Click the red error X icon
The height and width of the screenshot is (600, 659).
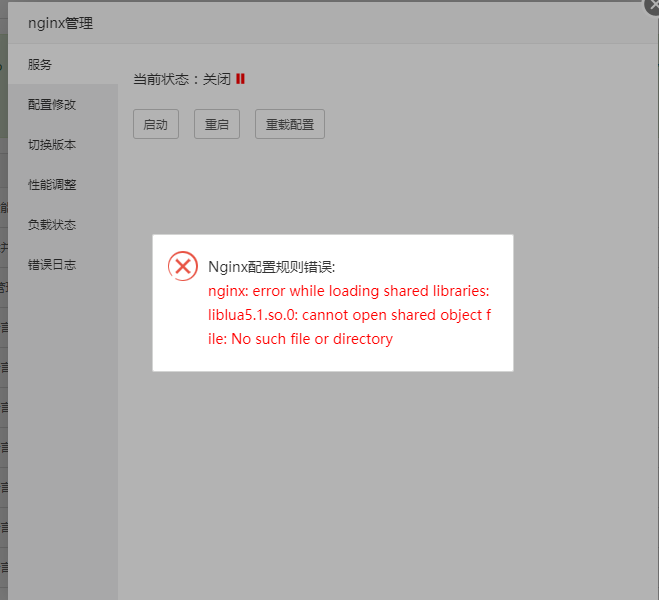pos(183,266)
